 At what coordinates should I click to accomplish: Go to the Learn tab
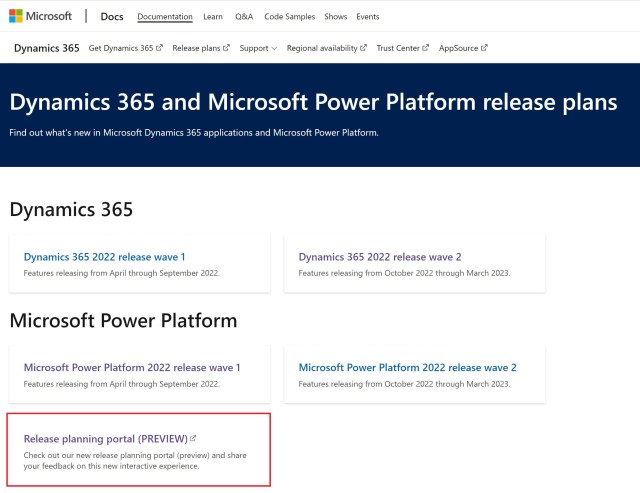pos(213,17)
